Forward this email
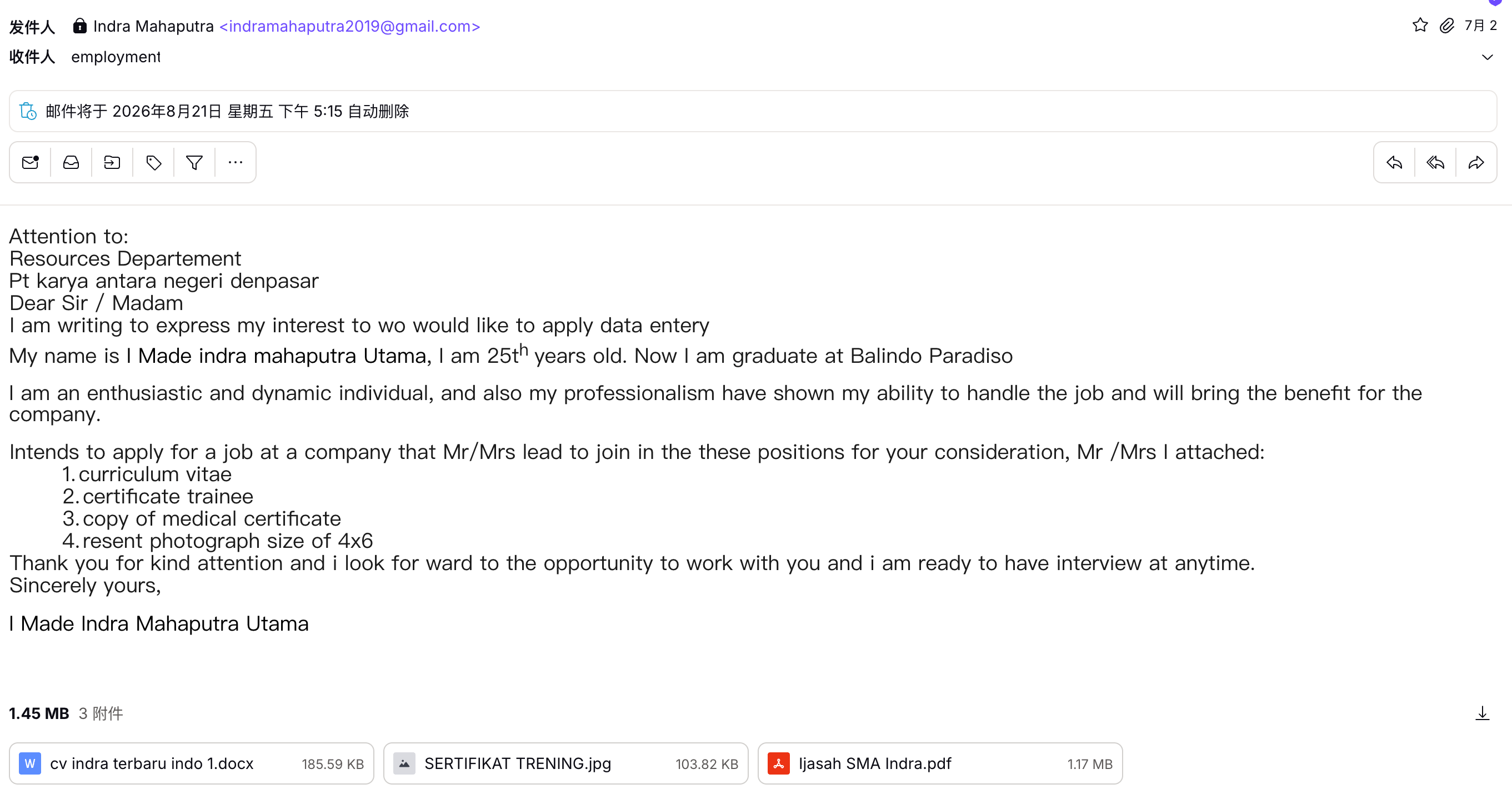 [1476, 162]
